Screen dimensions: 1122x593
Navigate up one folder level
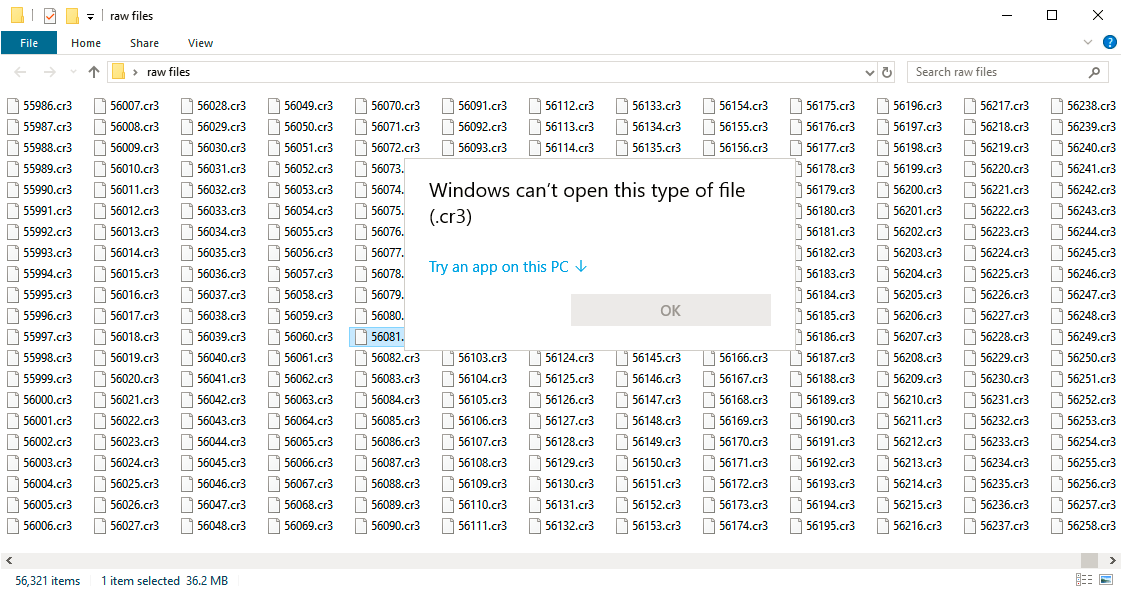pos(93,71)
